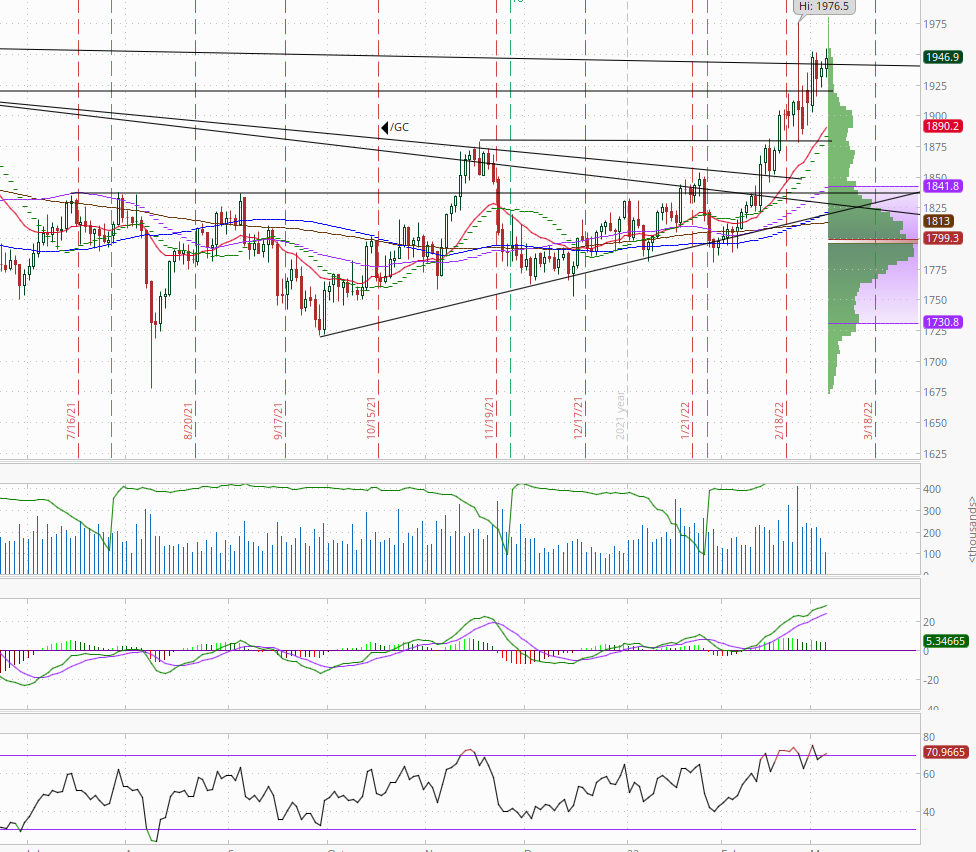Click the green 1946.9 last-price label

click(x=942, y=57)
